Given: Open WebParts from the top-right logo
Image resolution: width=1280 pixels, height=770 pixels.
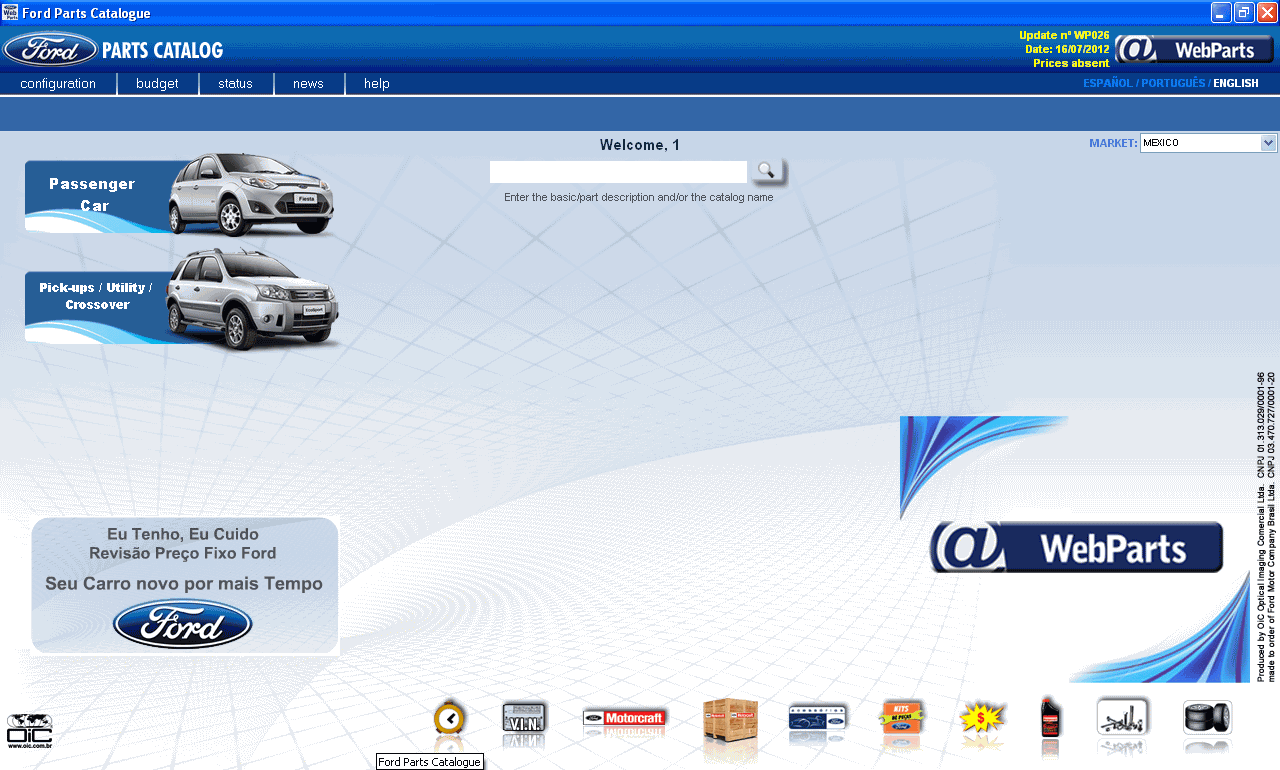Looking at the screenshot, I should tap(1193, 48).
